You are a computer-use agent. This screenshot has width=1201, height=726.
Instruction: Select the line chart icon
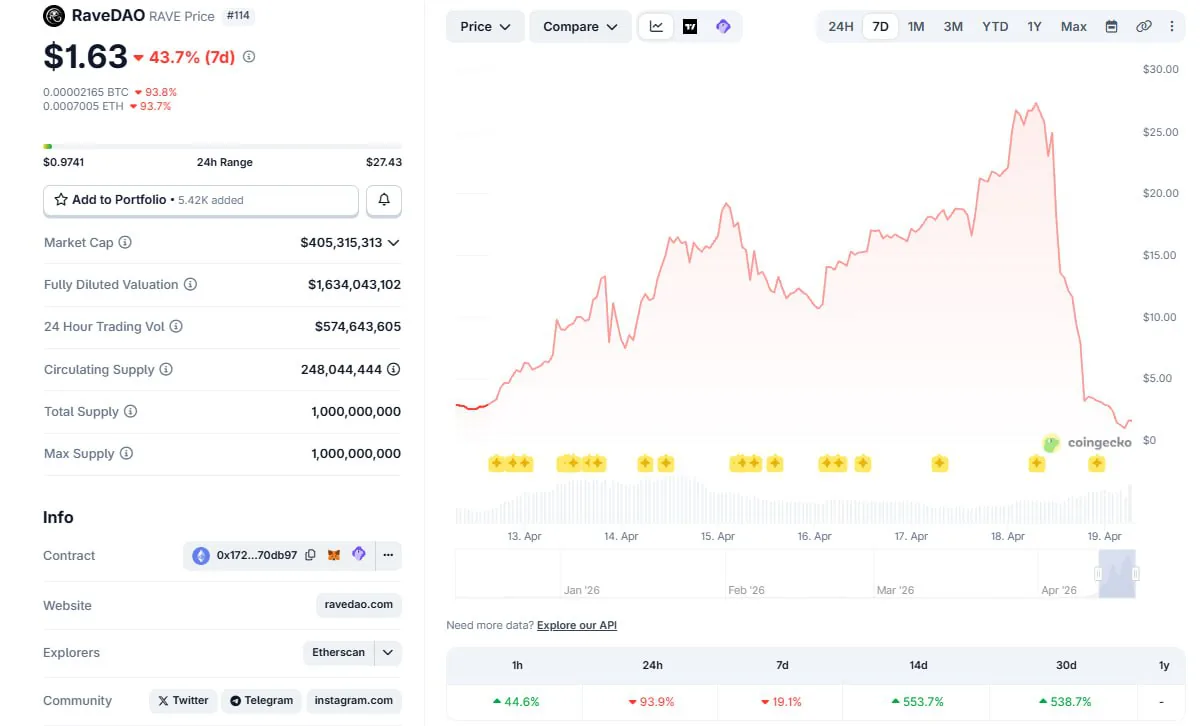(x=656, y=25)
